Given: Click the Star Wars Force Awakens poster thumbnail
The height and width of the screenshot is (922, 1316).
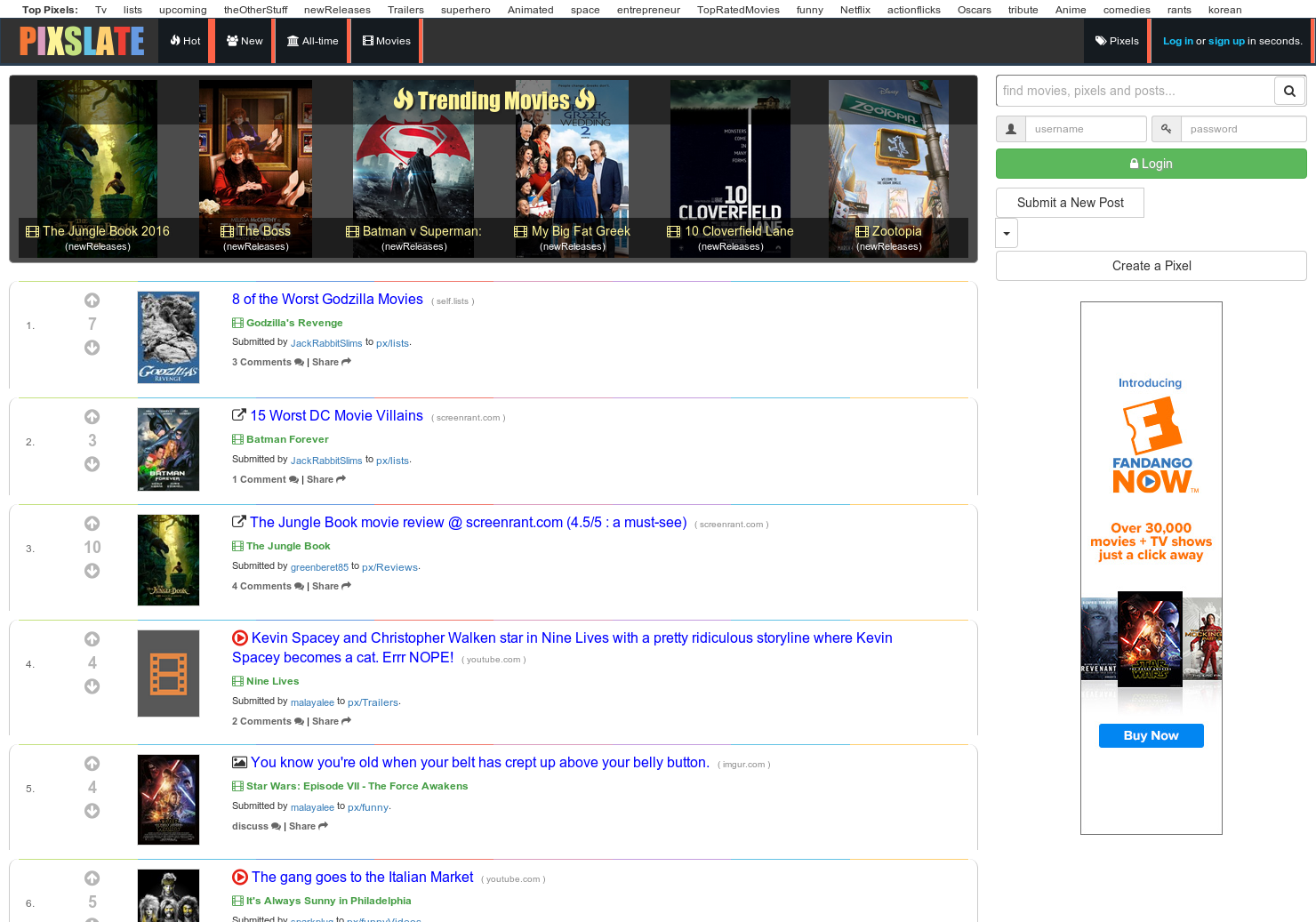Looking at the screenshot, I should pos(168,800).
